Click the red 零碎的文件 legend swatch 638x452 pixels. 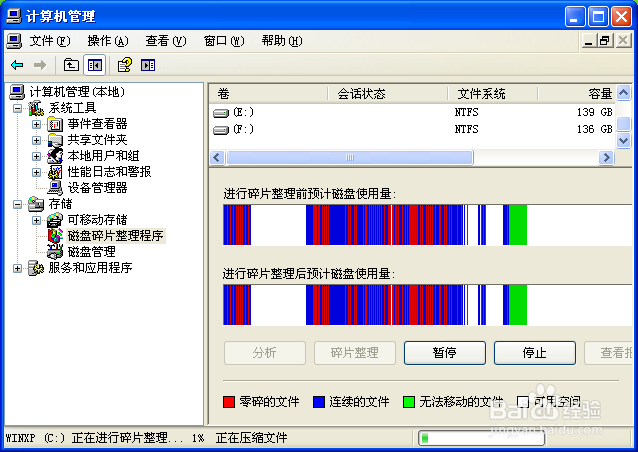pyautogui.click(x=229, y=402)
